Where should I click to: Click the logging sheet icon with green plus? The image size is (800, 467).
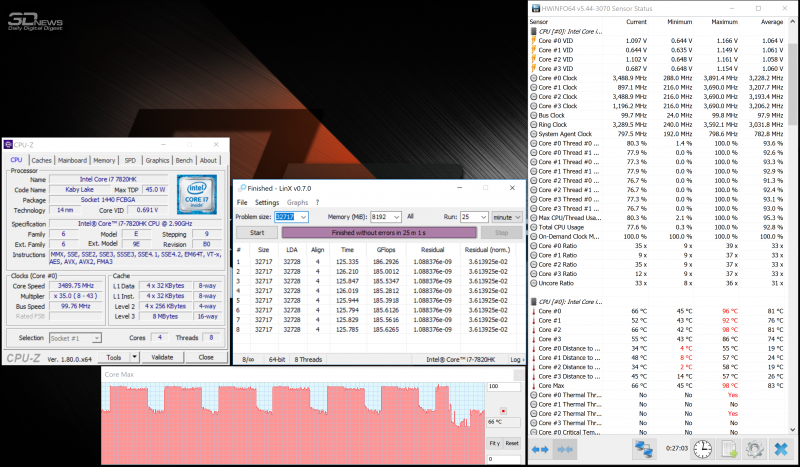729,449
